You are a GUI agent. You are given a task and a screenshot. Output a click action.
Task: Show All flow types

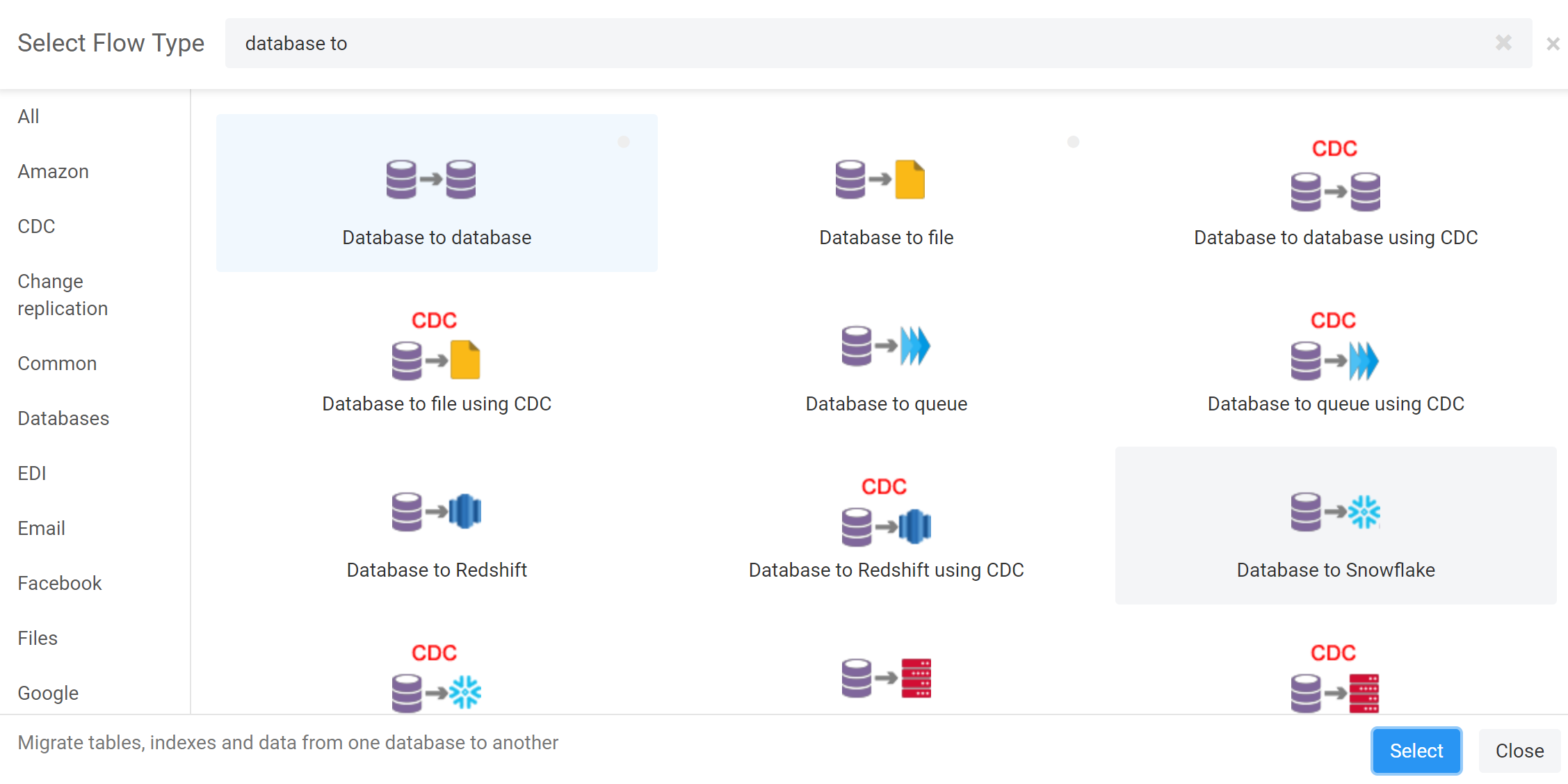point(29,116)
